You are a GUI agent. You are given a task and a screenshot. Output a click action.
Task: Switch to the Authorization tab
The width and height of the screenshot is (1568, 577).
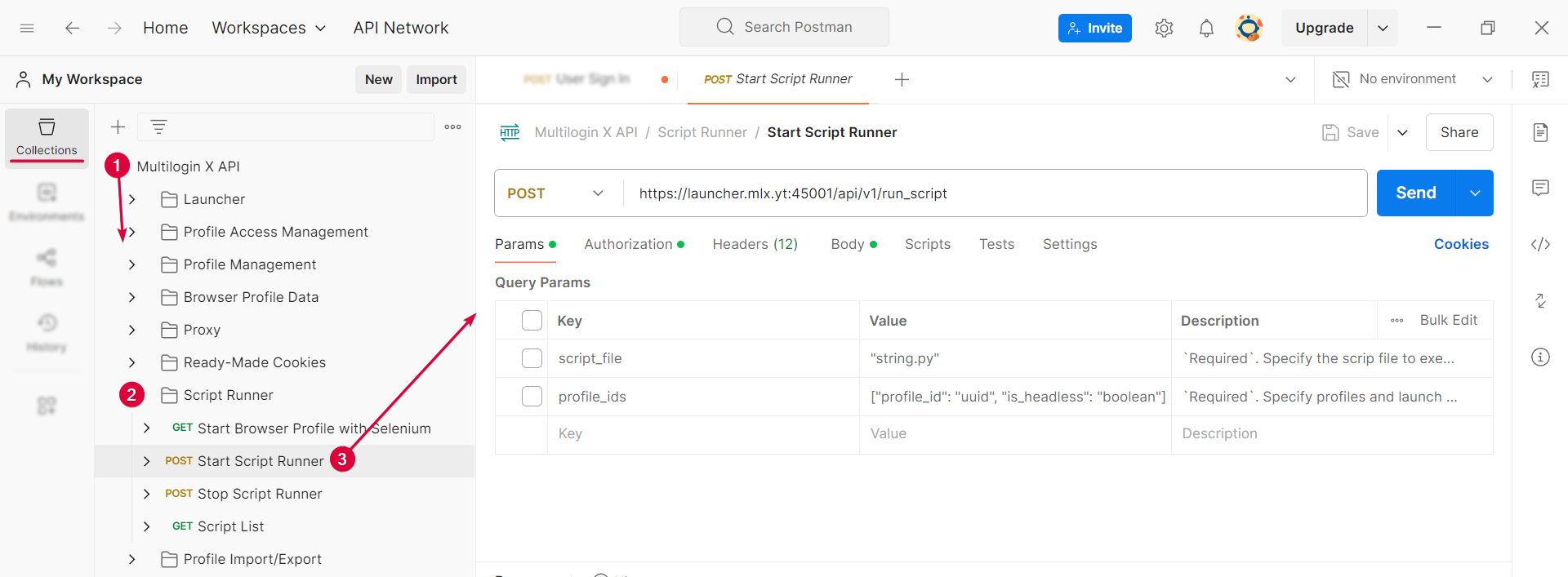click(634, 244)
